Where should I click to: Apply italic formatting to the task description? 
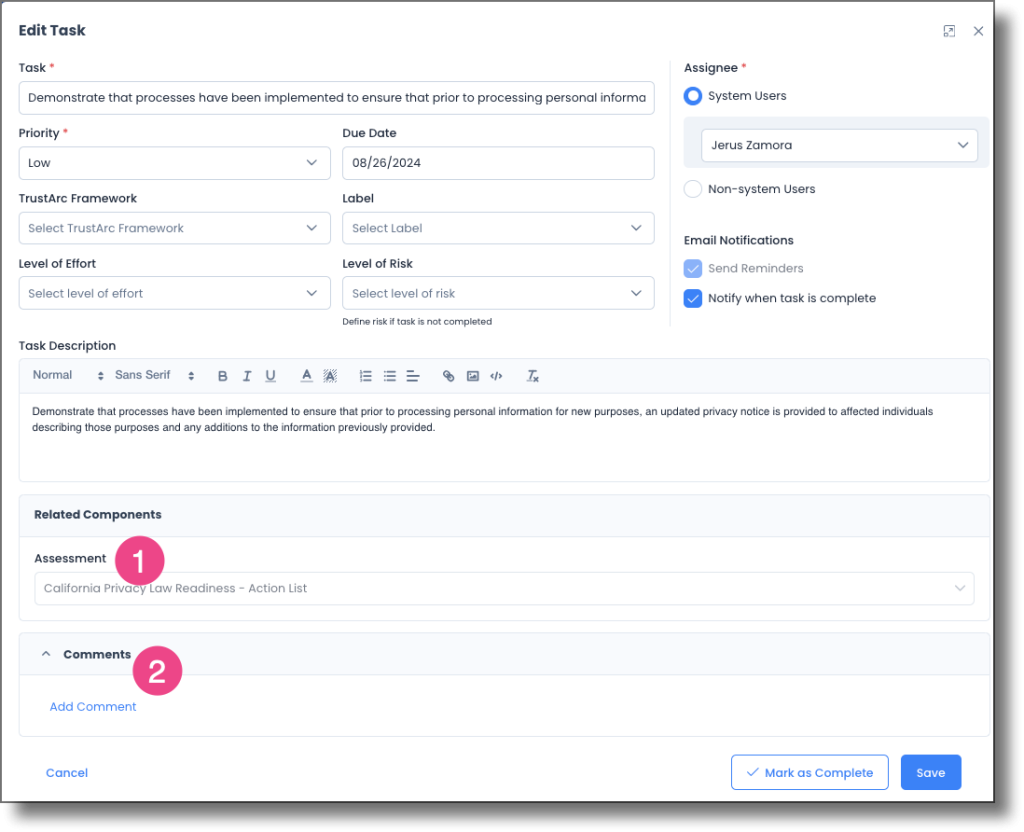(246, 375)
